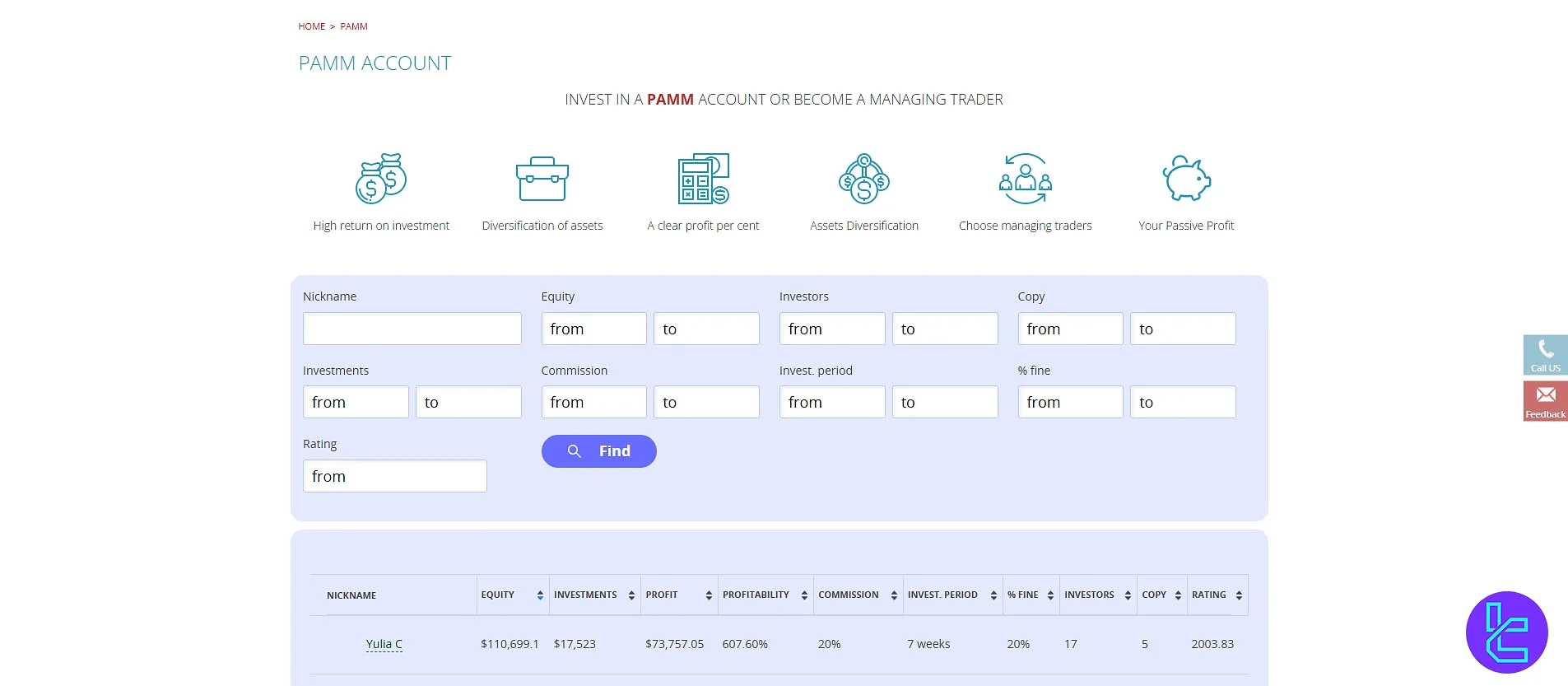Image resolution: width=1568 pixels, height=686 pixels.
Task: Open the Call US phone widget
Action: pyautogui.click(x=1545, y=355)
